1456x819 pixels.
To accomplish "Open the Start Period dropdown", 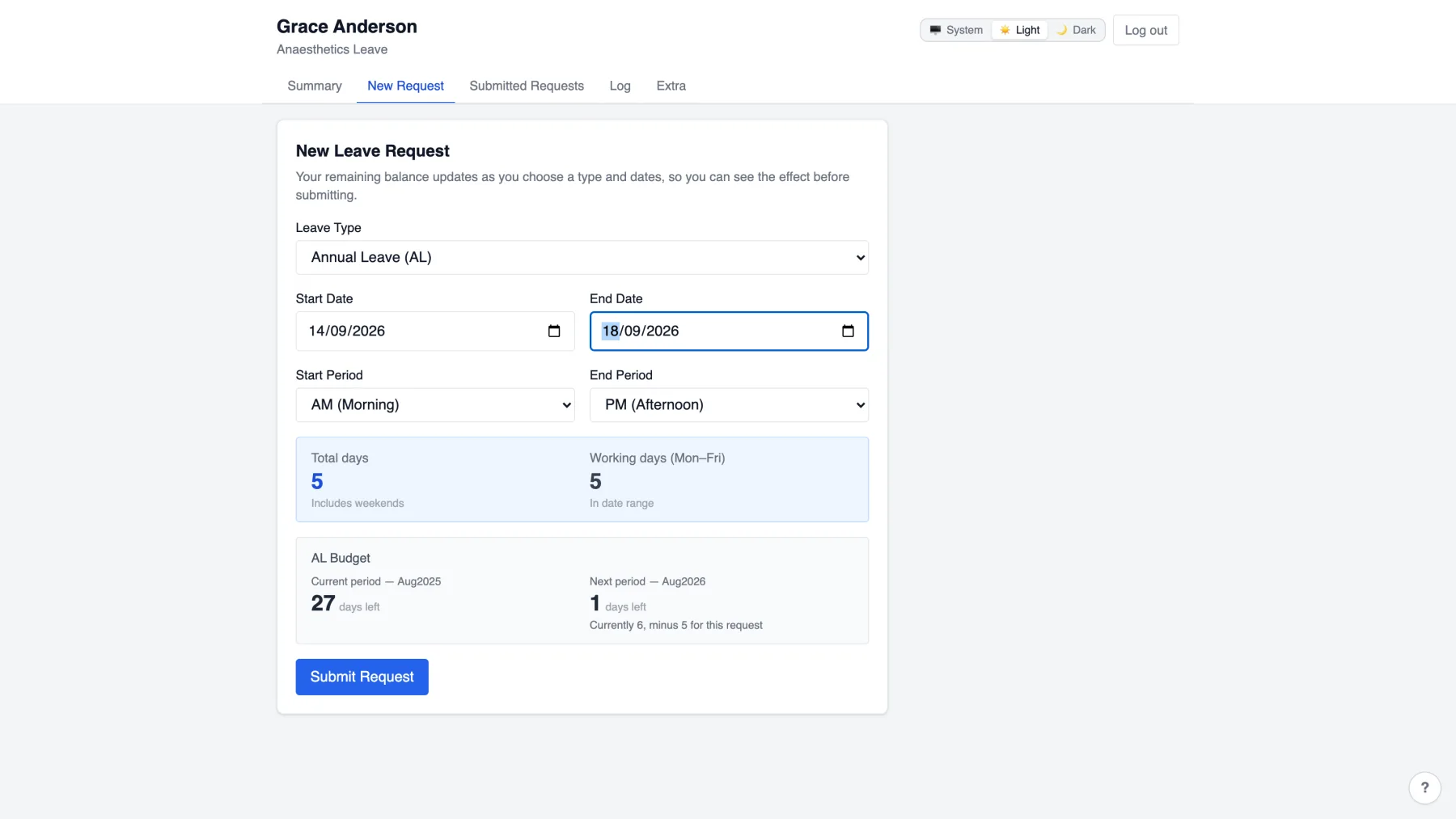I will coord(435,405).
